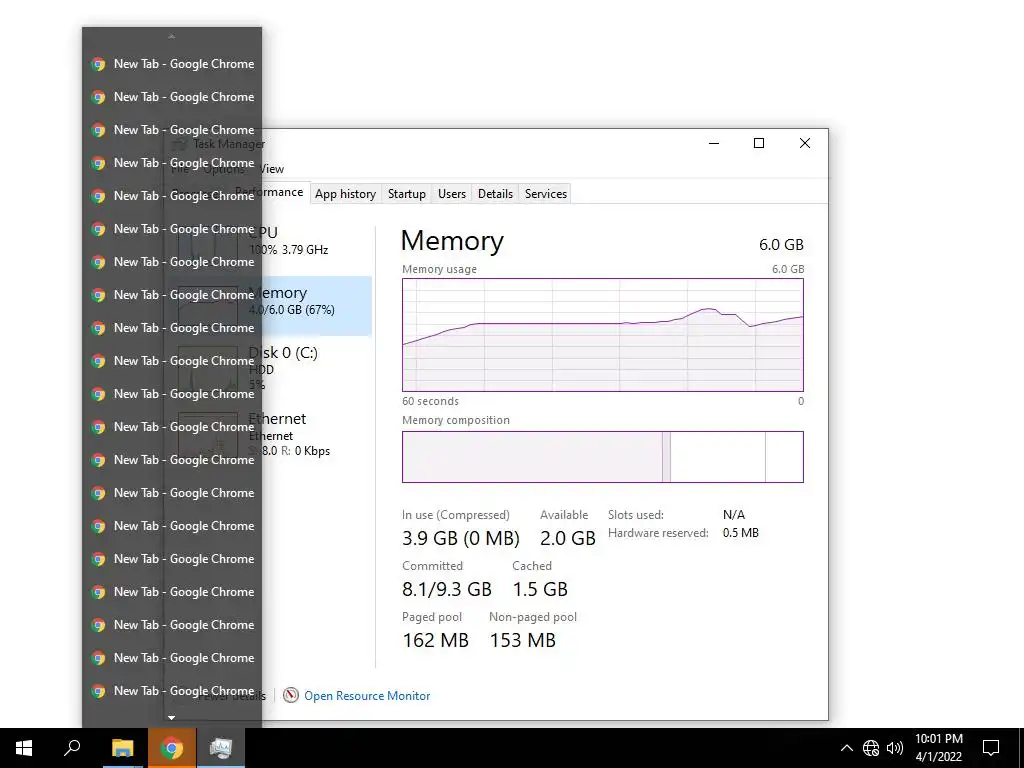Open the volume speaker tray icon
This screenshot has height=768, width=1024.
pyautogui.click(x=895, y=748)
